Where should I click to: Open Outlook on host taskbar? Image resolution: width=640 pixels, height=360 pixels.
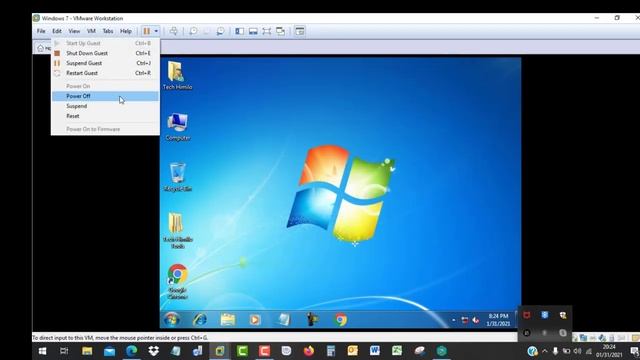(x=353, y=351)
